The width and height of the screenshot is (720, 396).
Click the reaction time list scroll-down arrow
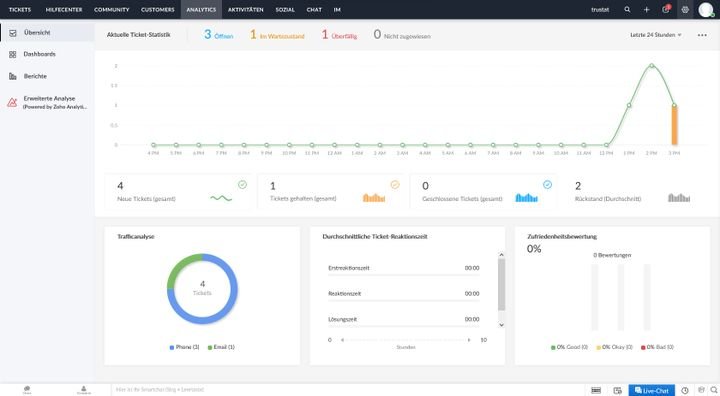(x=501, y=325)
